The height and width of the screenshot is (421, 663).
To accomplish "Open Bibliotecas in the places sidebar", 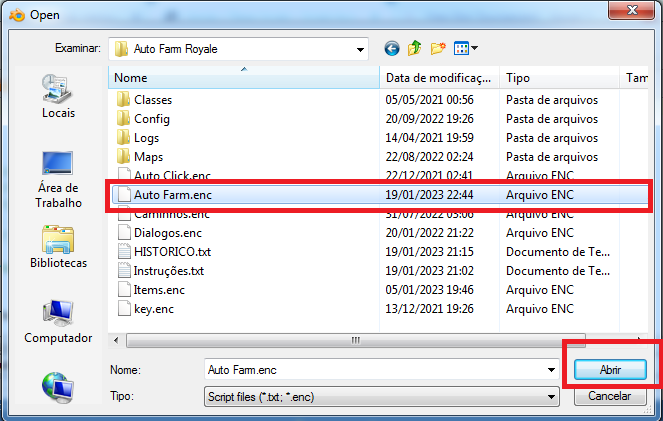I will click(x=58, y=248).
